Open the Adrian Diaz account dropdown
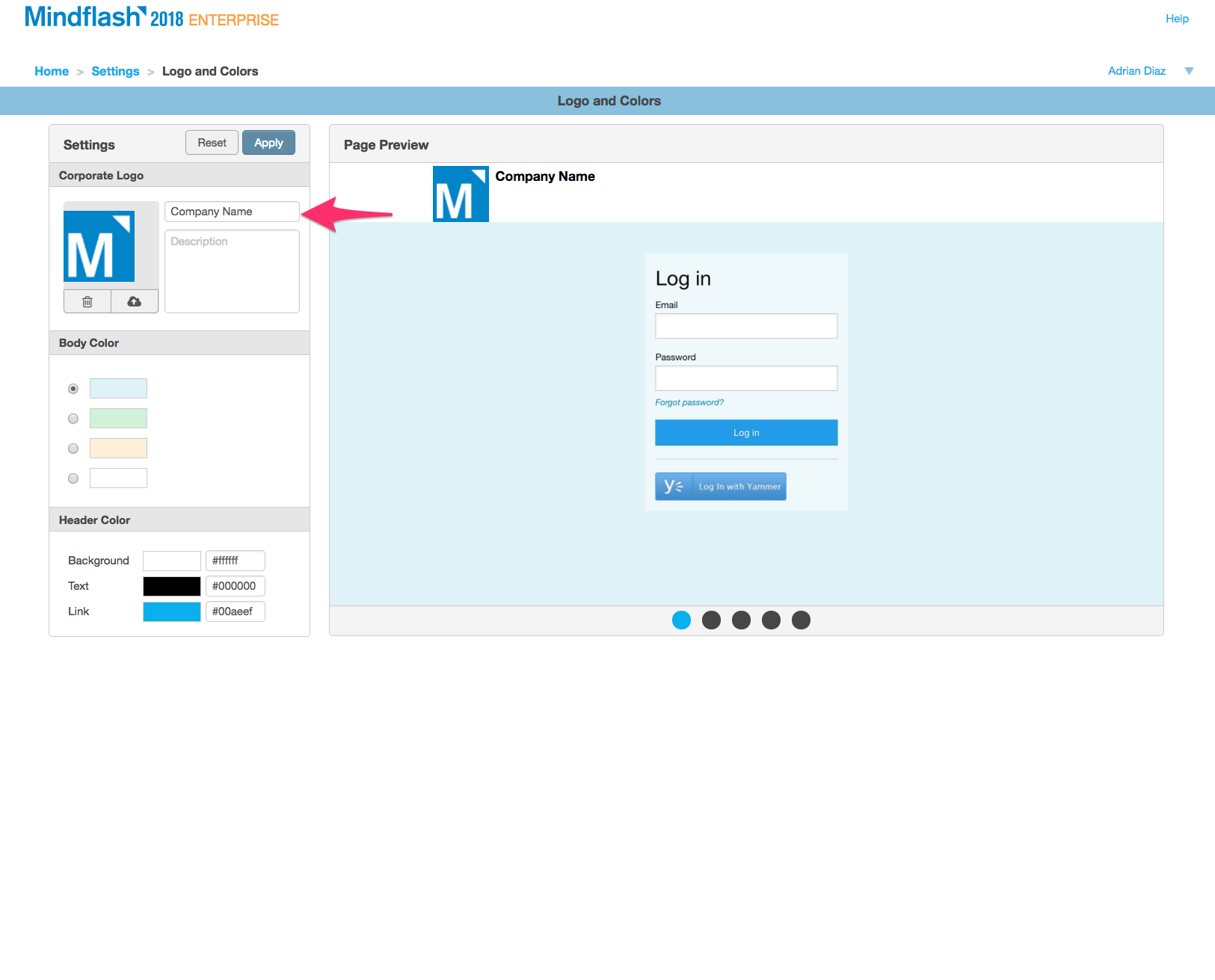This screenshot has height=980, width=1215. click(x=1189, y=70)
